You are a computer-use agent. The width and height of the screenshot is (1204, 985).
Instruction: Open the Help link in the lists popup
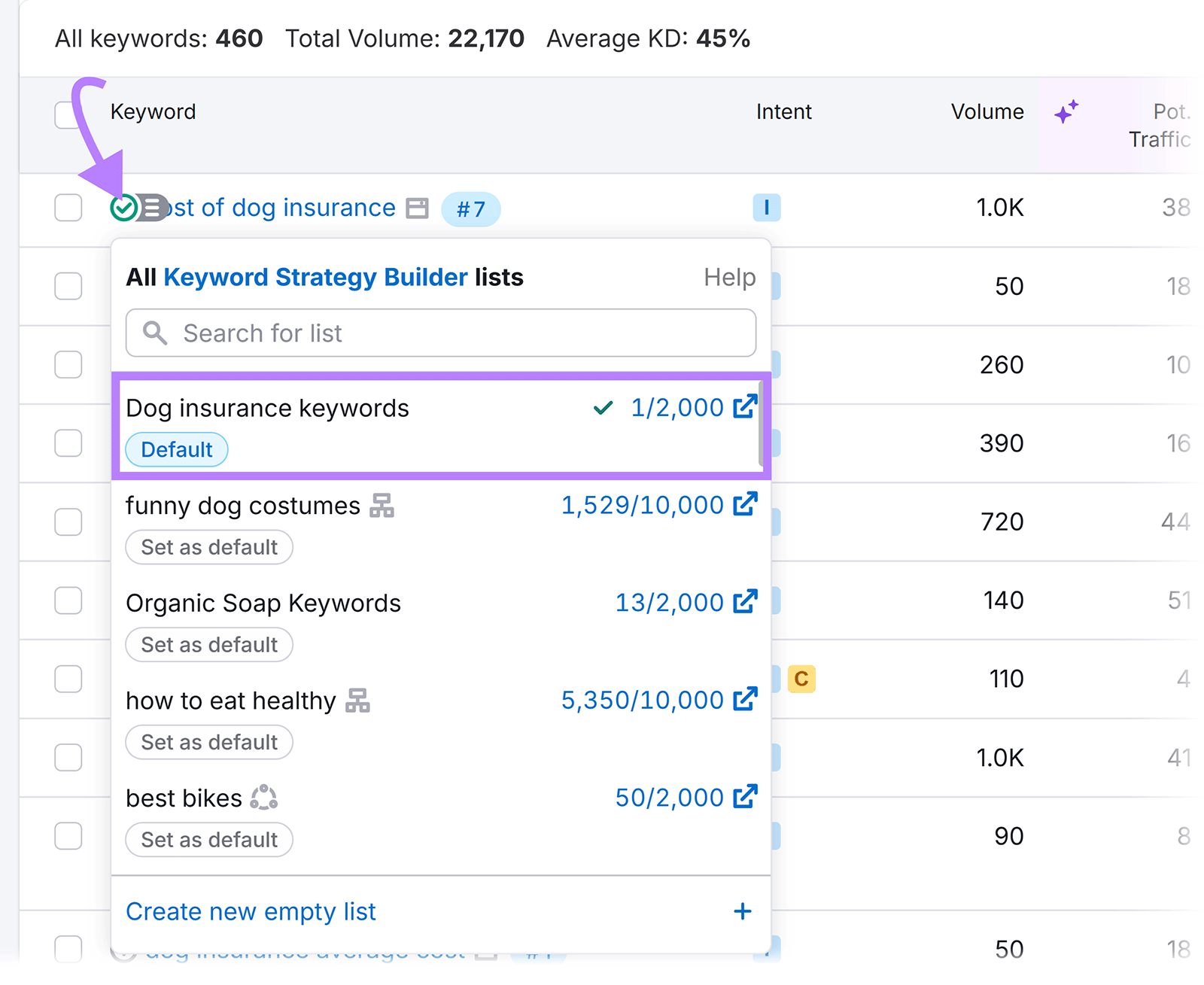click(728, 277)
